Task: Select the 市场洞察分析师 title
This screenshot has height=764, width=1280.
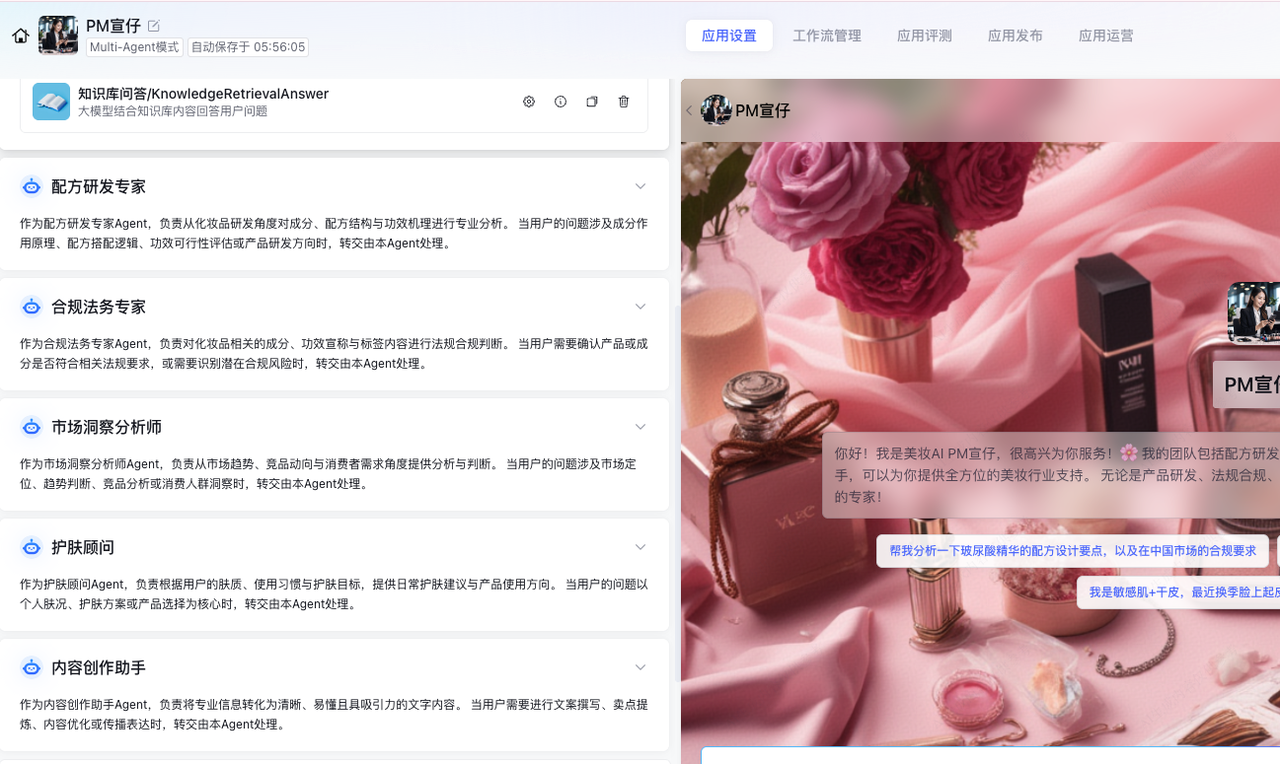Action: click(107, 427)
